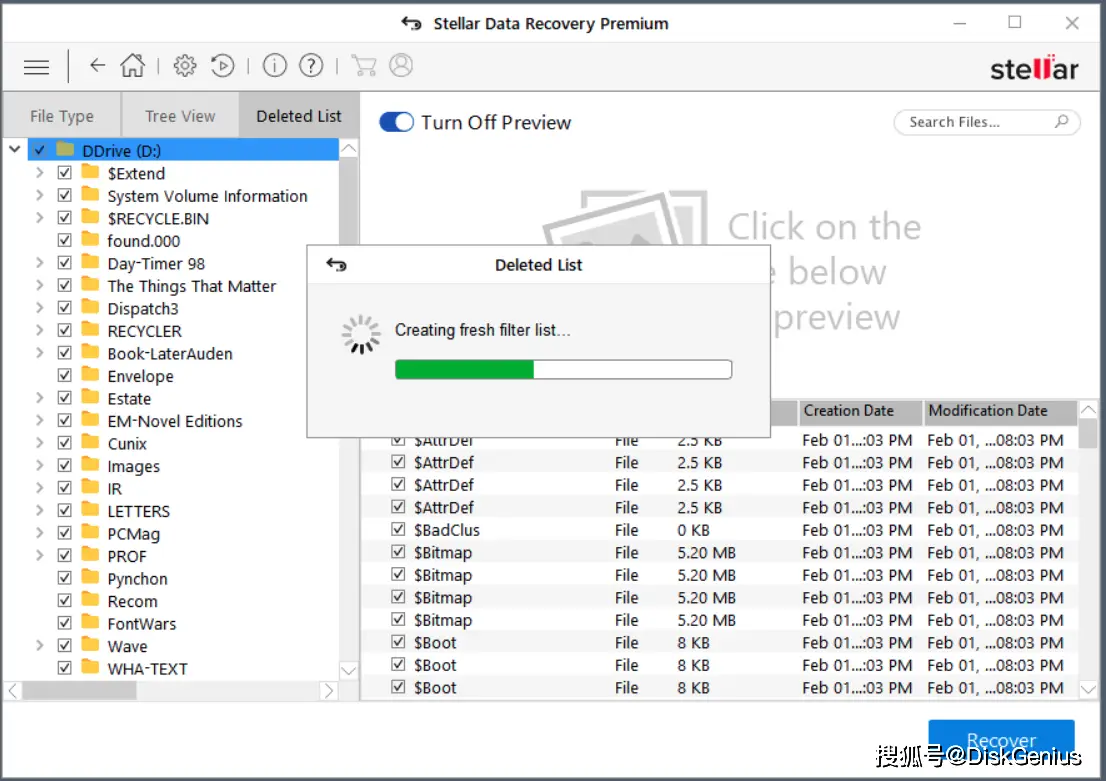Expand the Dispatch3 folder
Screen dimensions: 1106x781
[x=40, y=308]
